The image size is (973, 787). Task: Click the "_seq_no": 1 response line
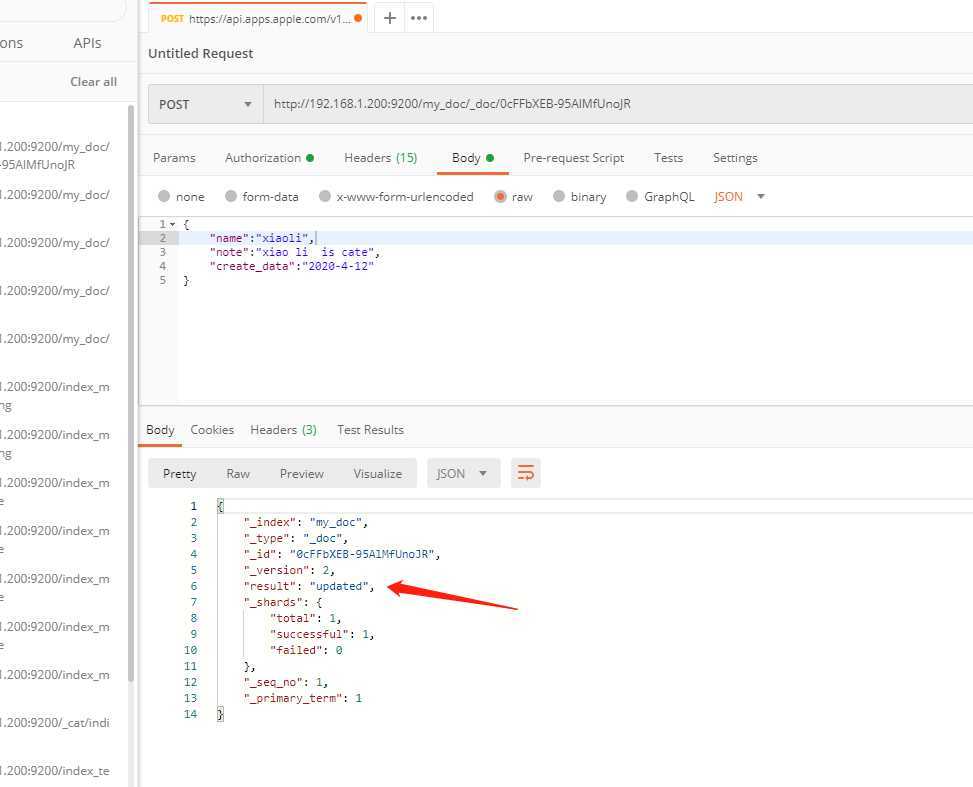click(x=286, y=682)
